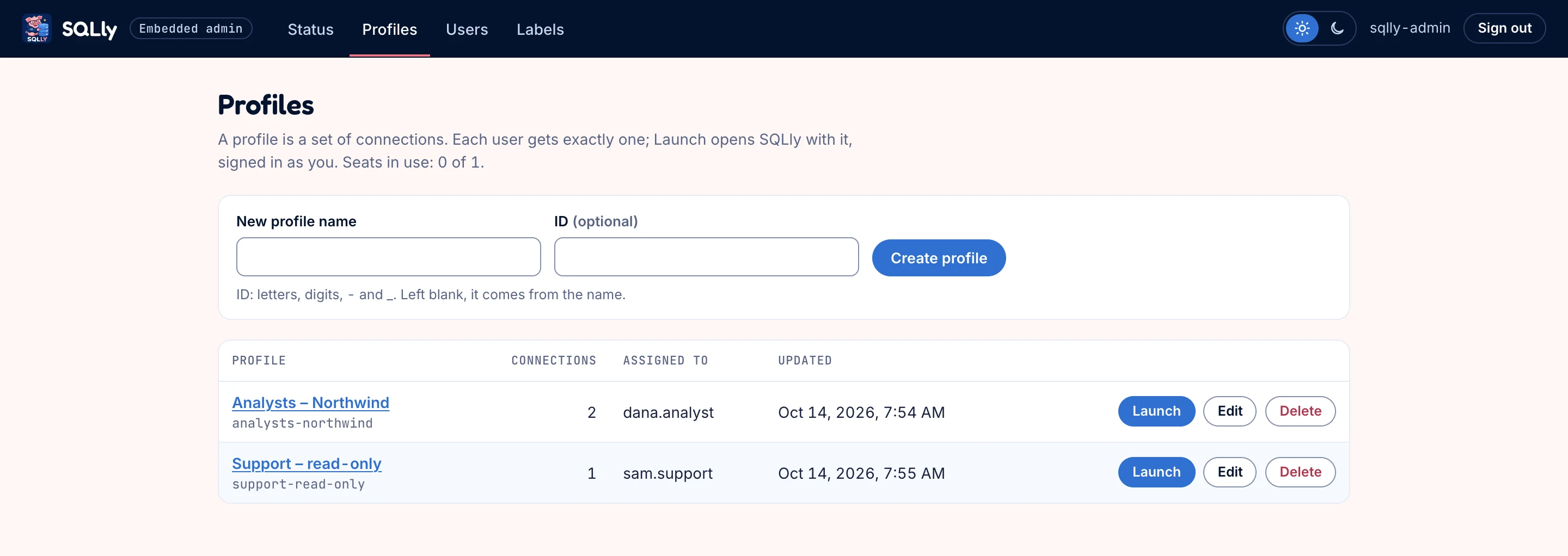The height and width of the screenshot is (556, 1568).
Task: Launch the Support – read-only profile
Action: pos(1156,472)
